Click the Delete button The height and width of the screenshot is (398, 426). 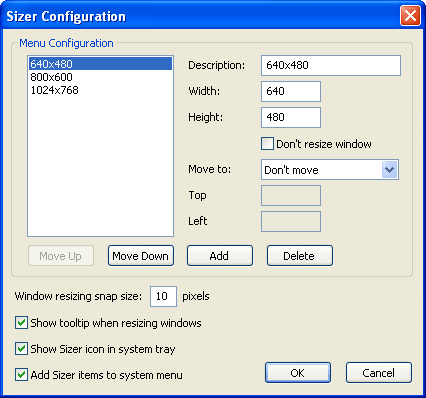300,256
